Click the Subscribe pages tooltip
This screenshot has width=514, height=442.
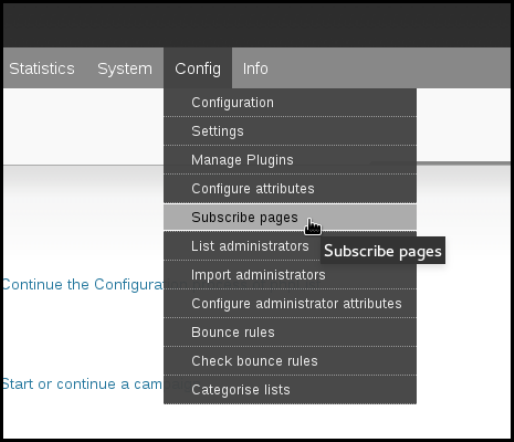[x=383, y=250]
